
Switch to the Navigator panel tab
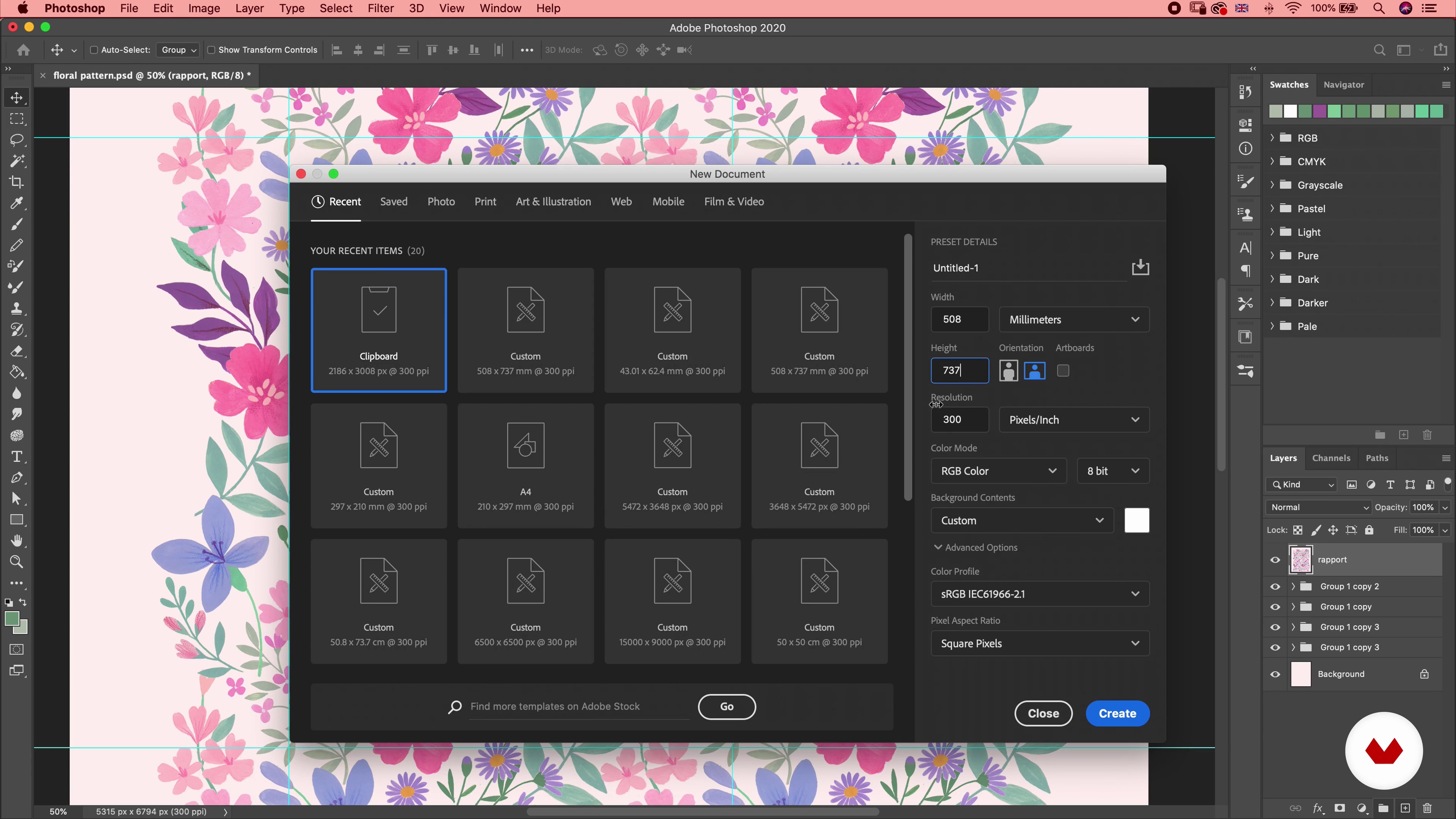[1343, 85]
